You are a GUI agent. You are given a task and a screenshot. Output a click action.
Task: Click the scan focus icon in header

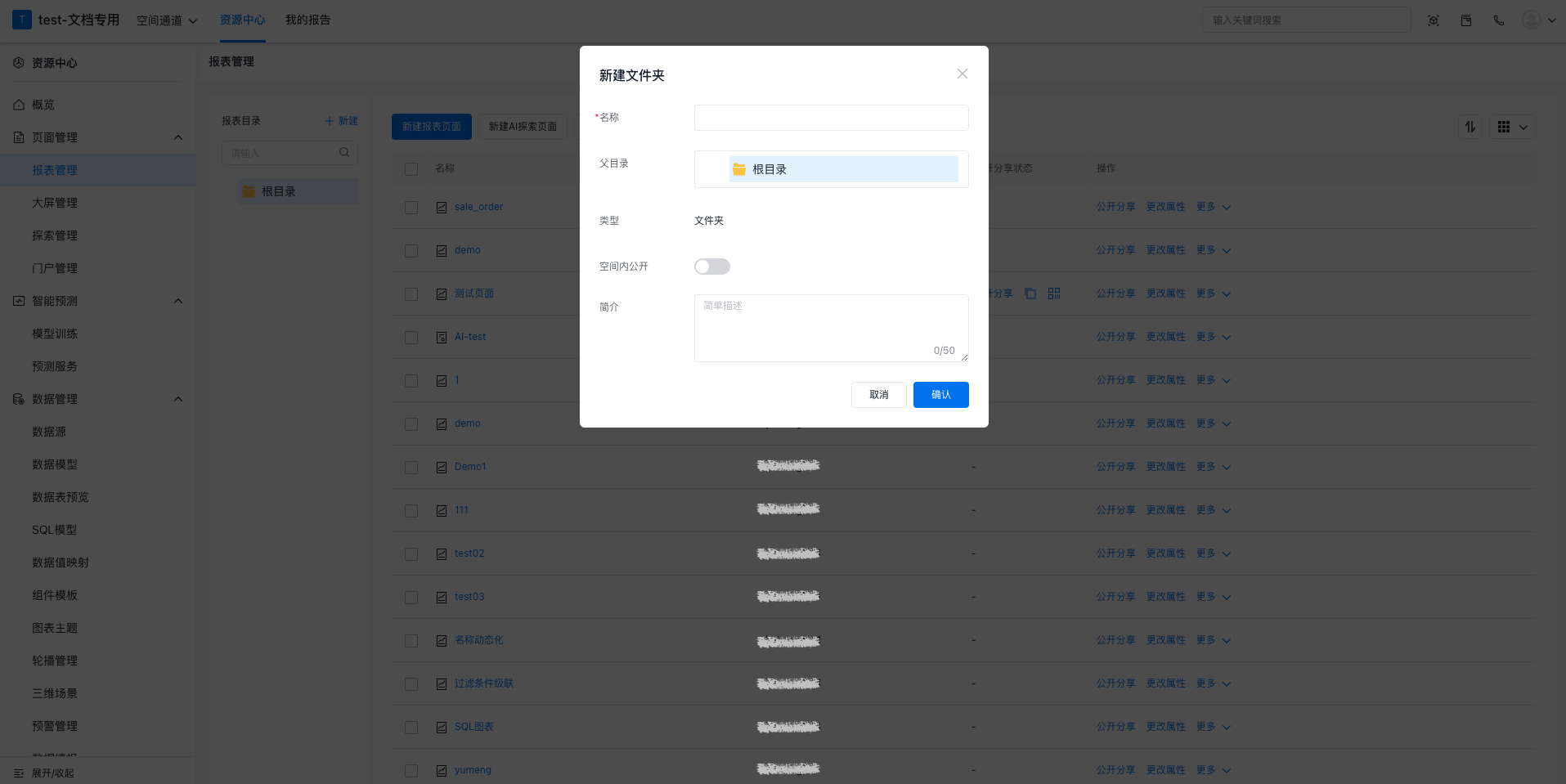click(x=1434, y=20)
